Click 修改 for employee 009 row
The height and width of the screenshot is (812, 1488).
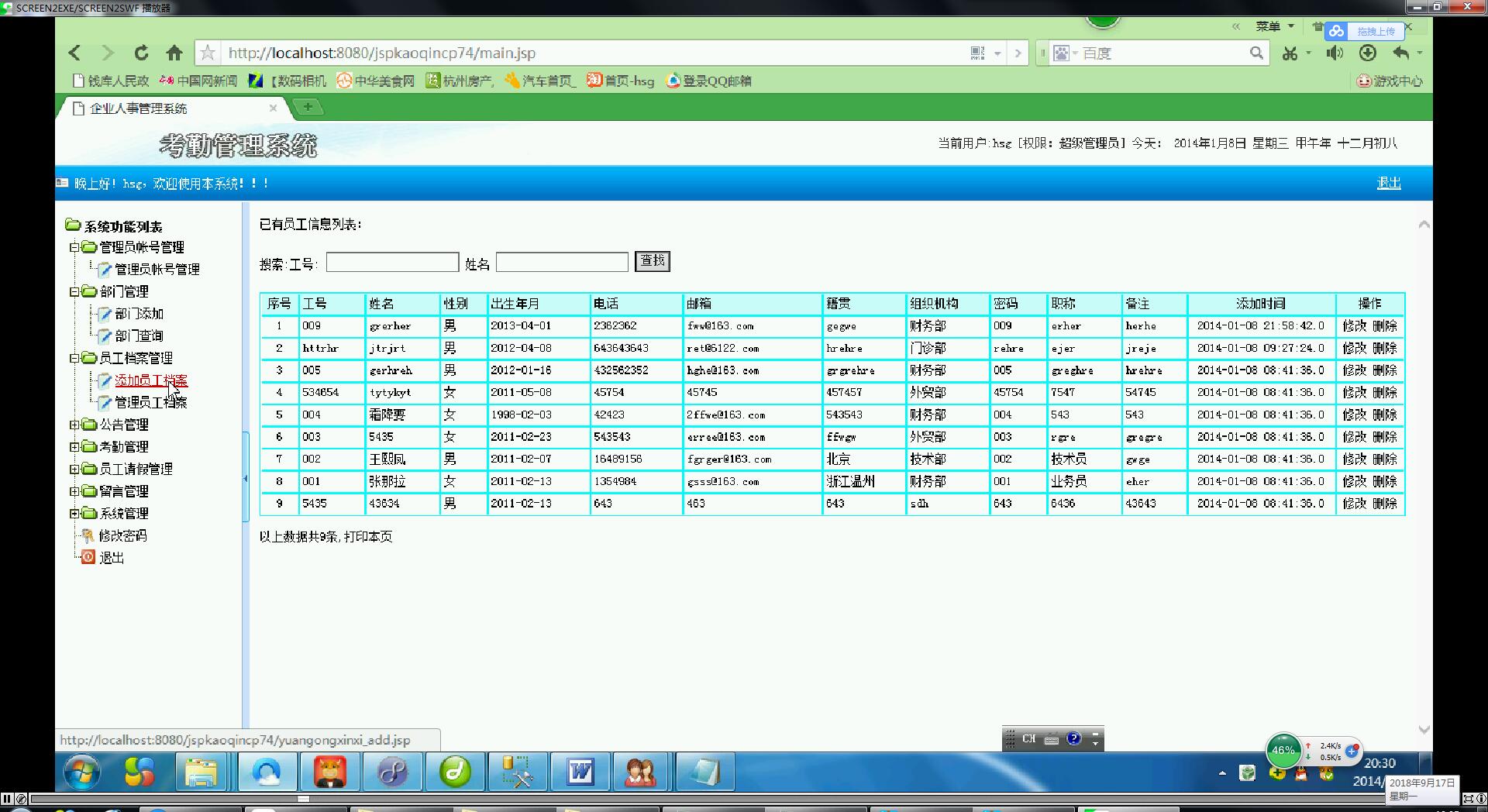(x=1354, y=326)
